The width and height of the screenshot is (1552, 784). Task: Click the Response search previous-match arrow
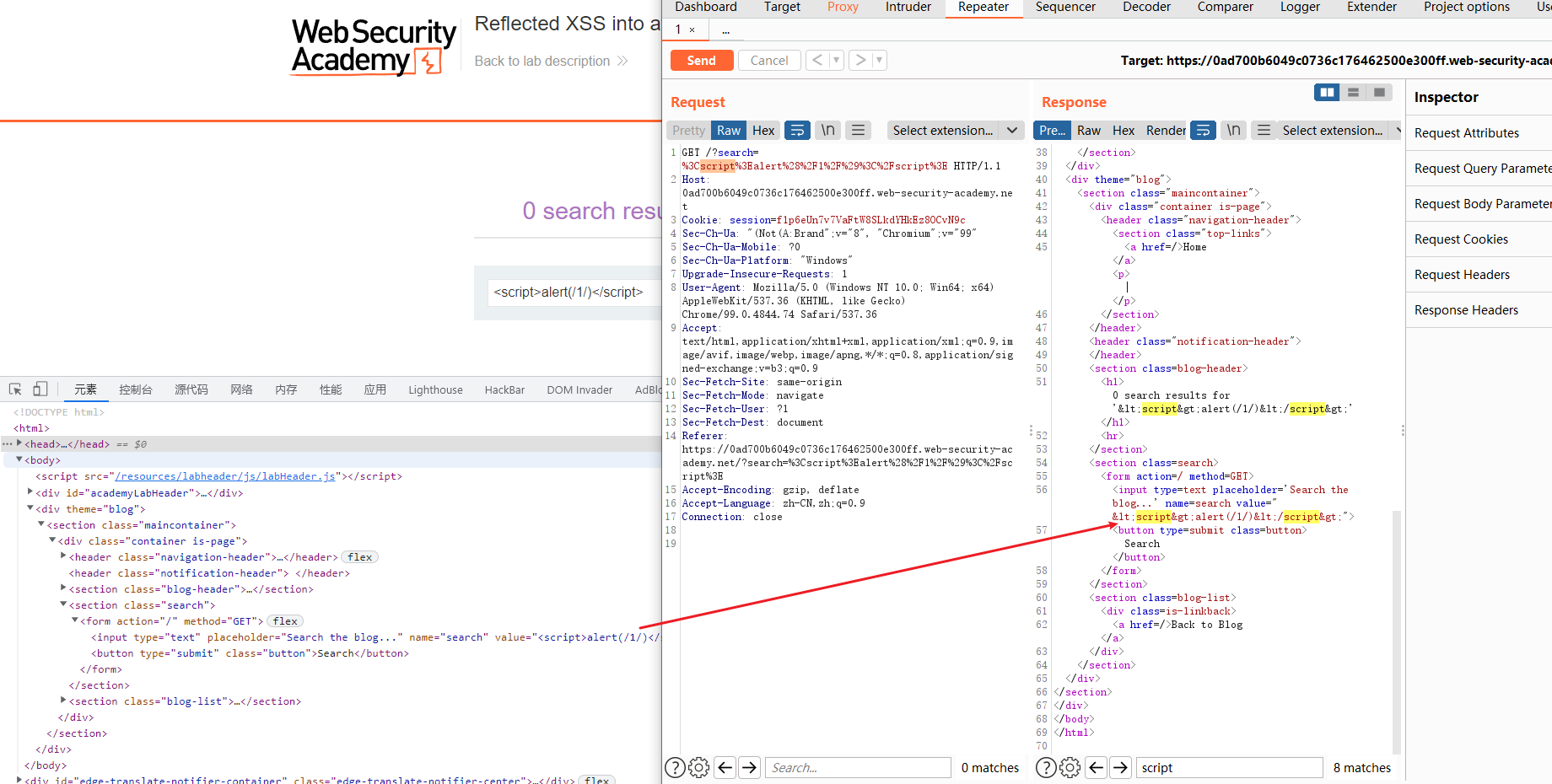1096,767
